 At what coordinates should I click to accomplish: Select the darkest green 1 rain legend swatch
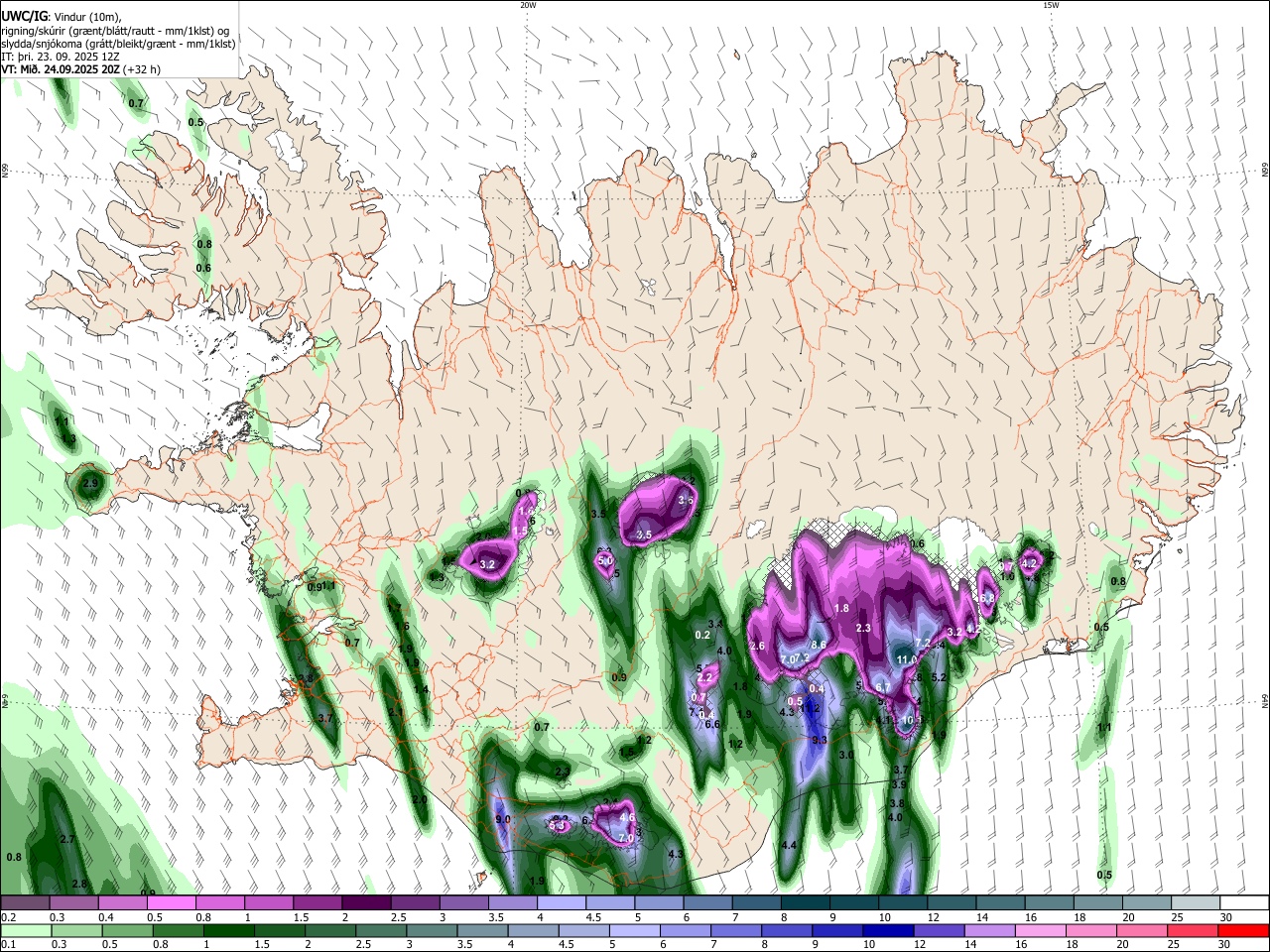(x=228, y=930)
